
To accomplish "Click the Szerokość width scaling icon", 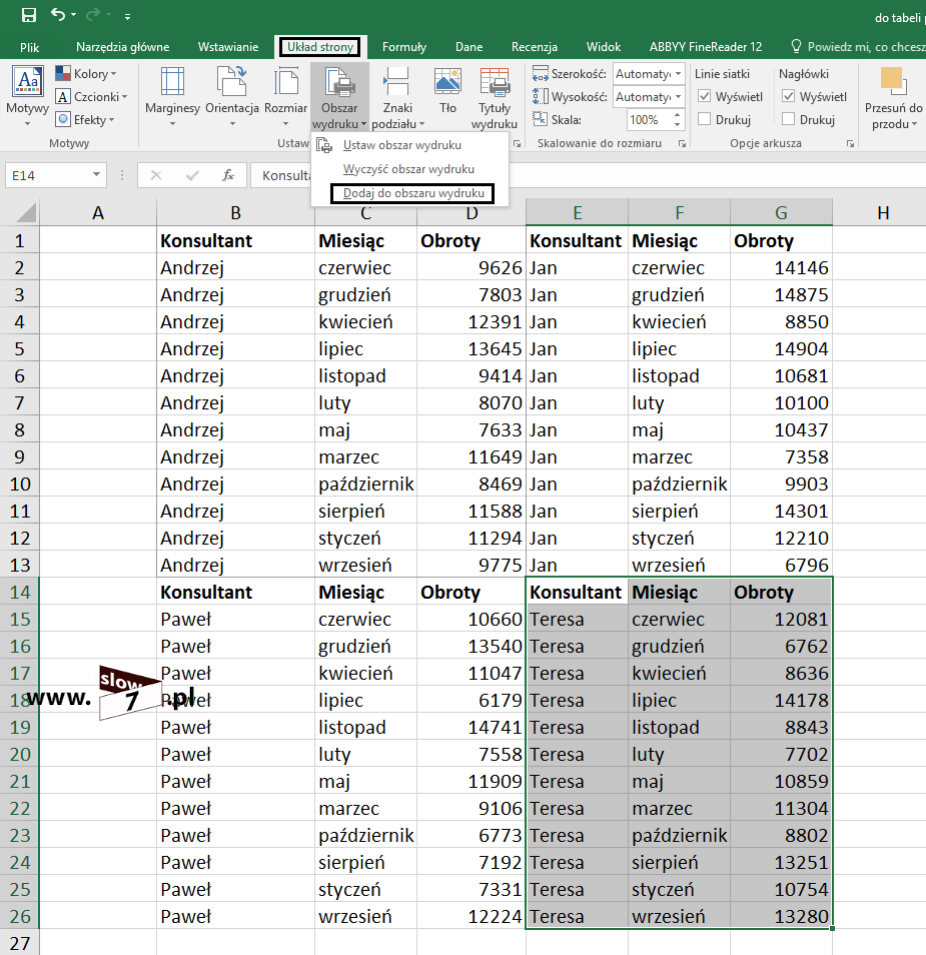I will click(x=540, y=74).
